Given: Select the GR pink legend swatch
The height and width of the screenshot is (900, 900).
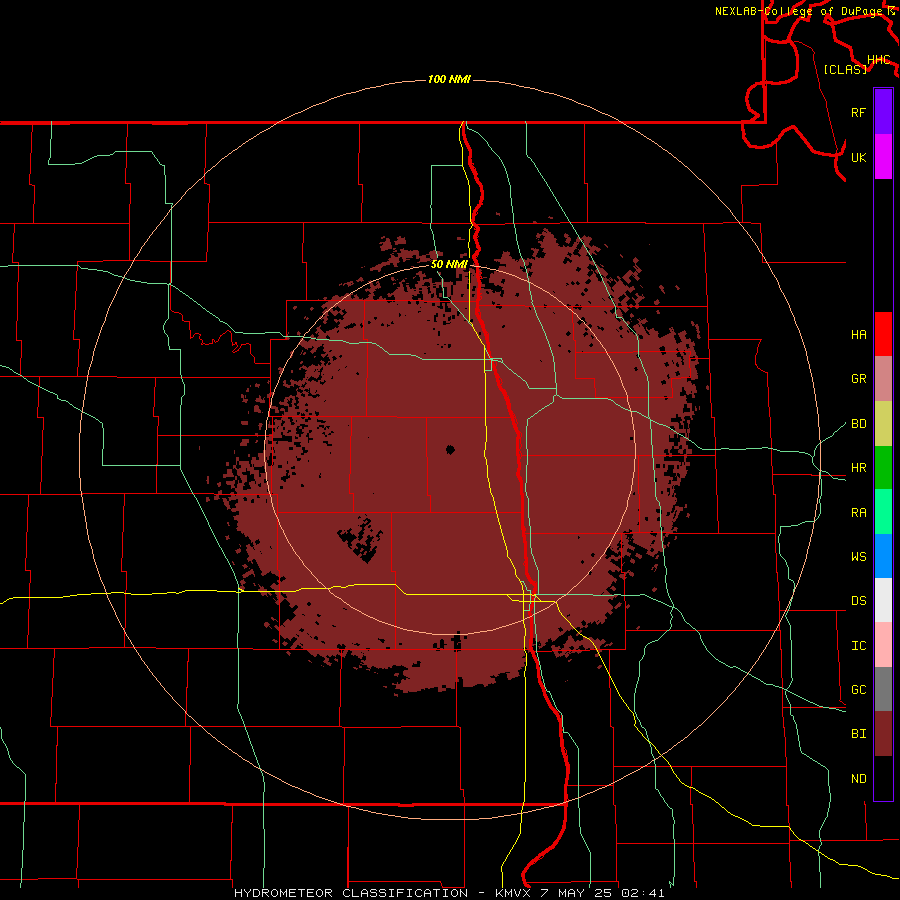Looking at the screenshot, I should [883, 379].
